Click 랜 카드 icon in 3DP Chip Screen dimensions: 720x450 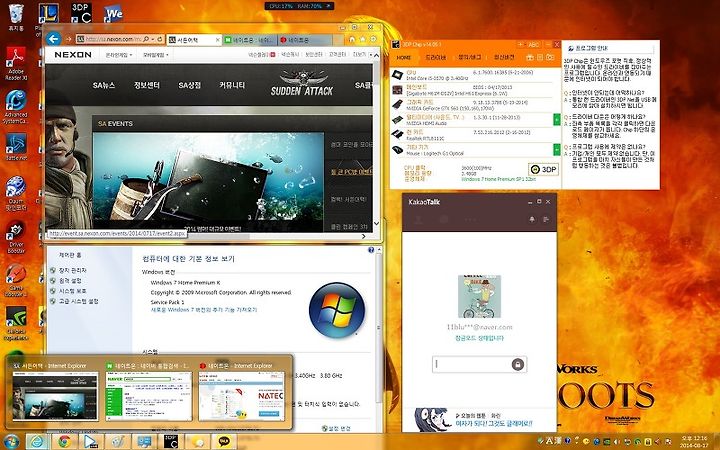pyautogui.click(x=397, y=135)
